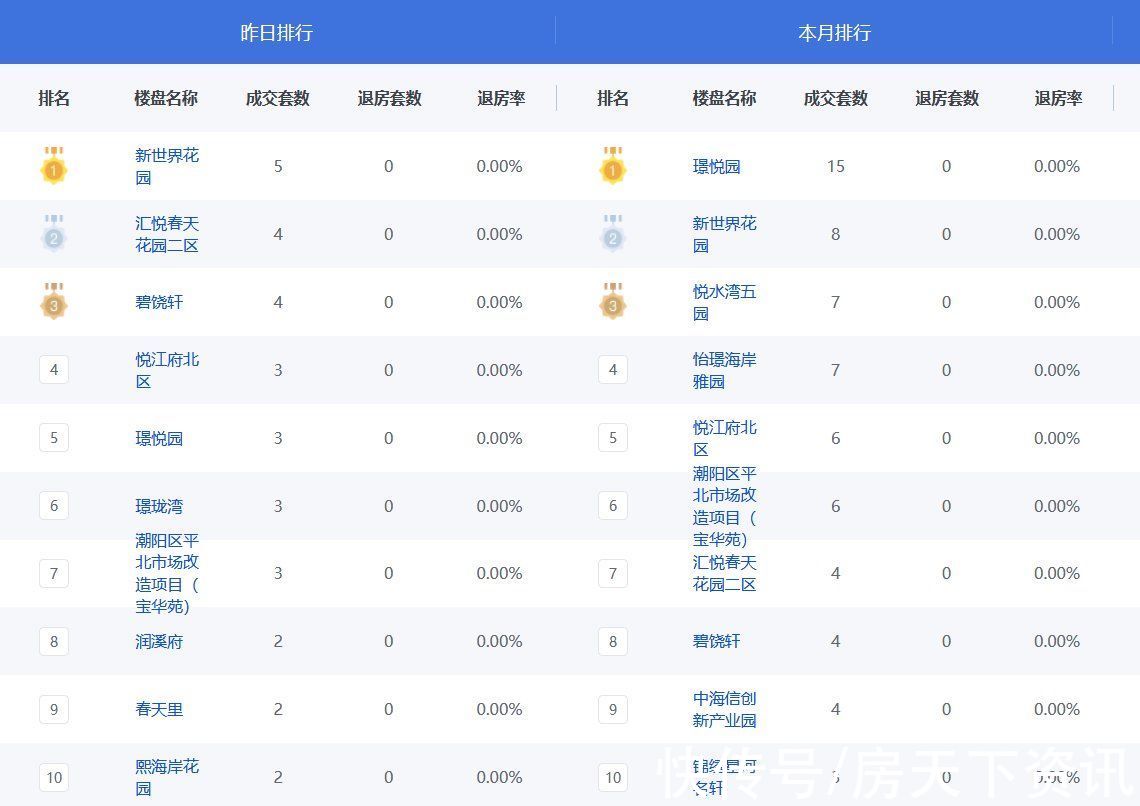Click the gold medal icon beside 璟悦园
The width and height of the screenshot is (1140, 806).
tap(613, 168)
